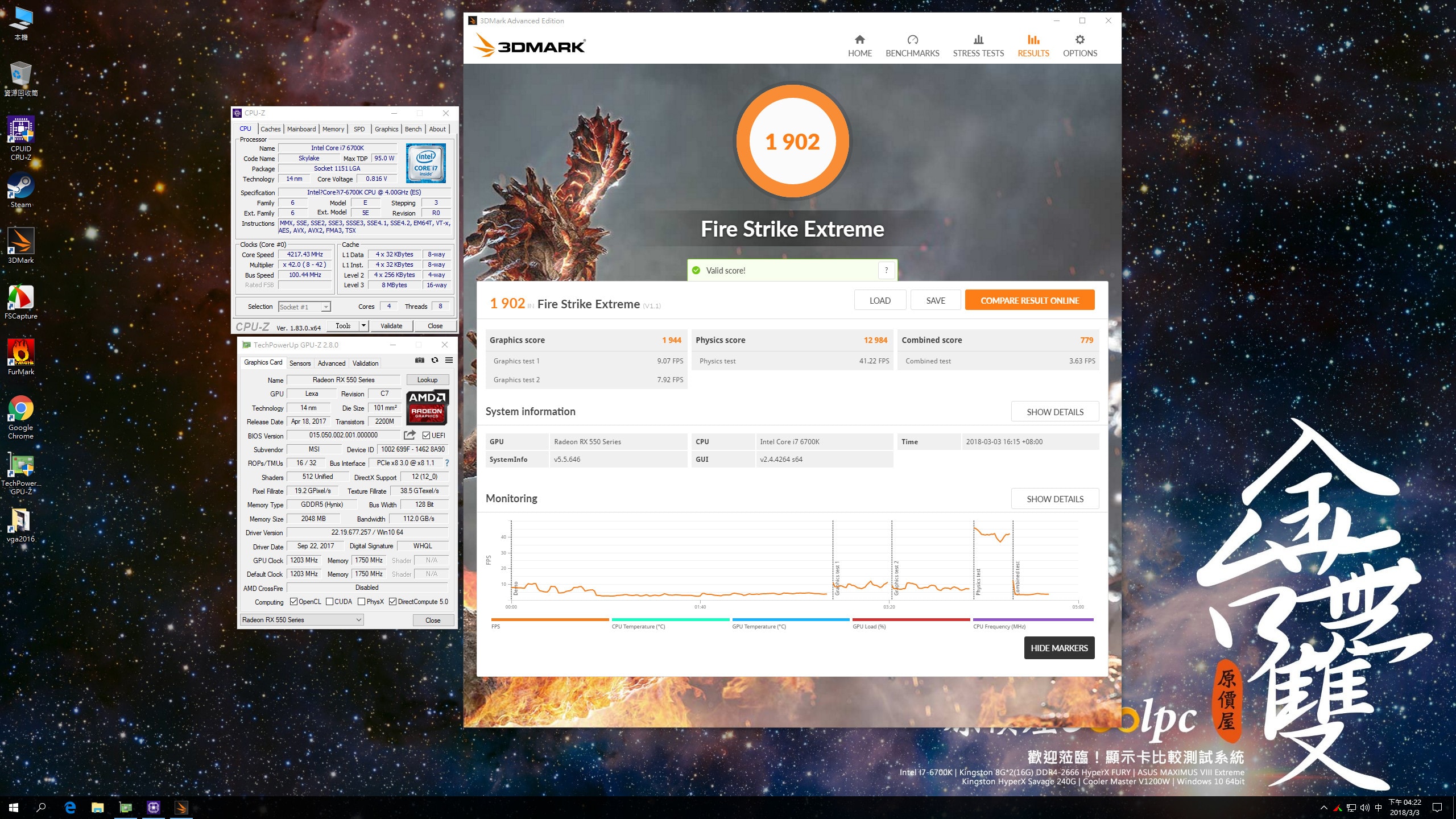Image resolution: width=1456 pixels, height=819 pixels.
Task: Open the GPU-Z hamburger menu
Action: (x=449, y=361)
